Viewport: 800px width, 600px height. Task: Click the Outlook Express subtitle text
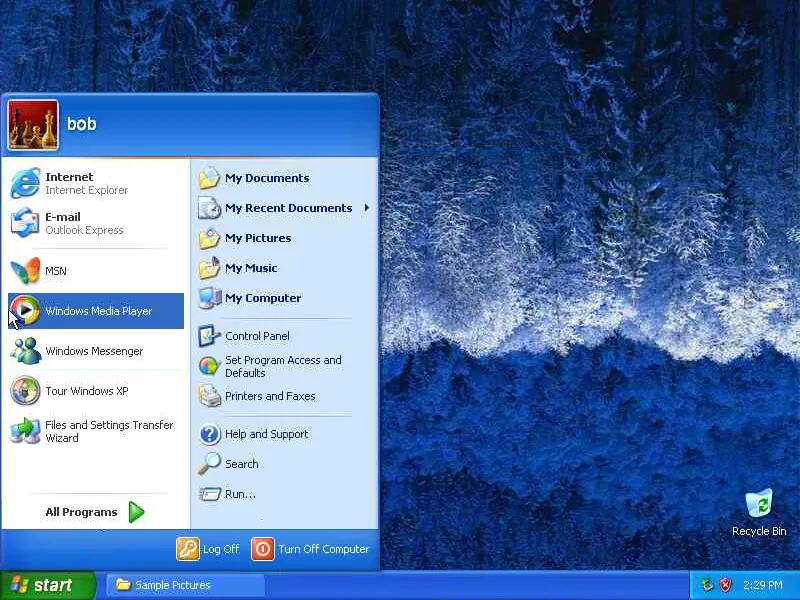click(84, 230)
